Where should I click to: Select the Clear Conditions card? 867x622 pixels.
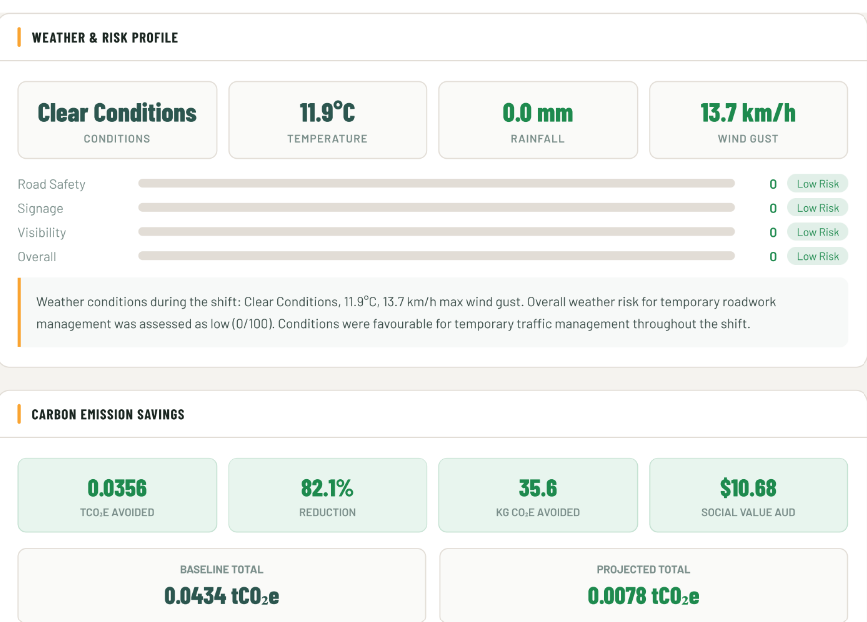pos(117,120)
